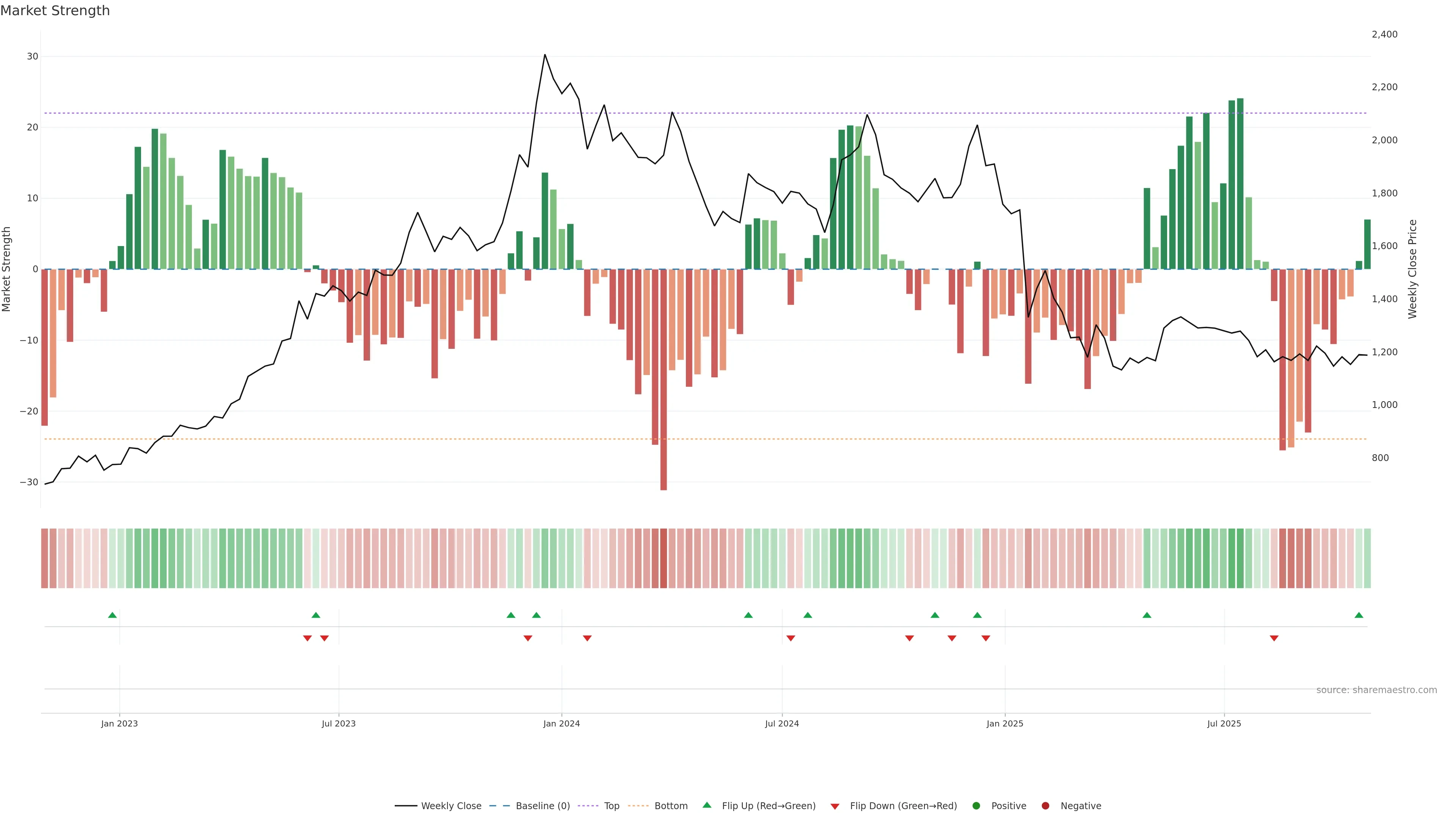The image size is (1456, 819).
Task: Click the last green flip-up marker at far right
Action: tap(1359, 615)
